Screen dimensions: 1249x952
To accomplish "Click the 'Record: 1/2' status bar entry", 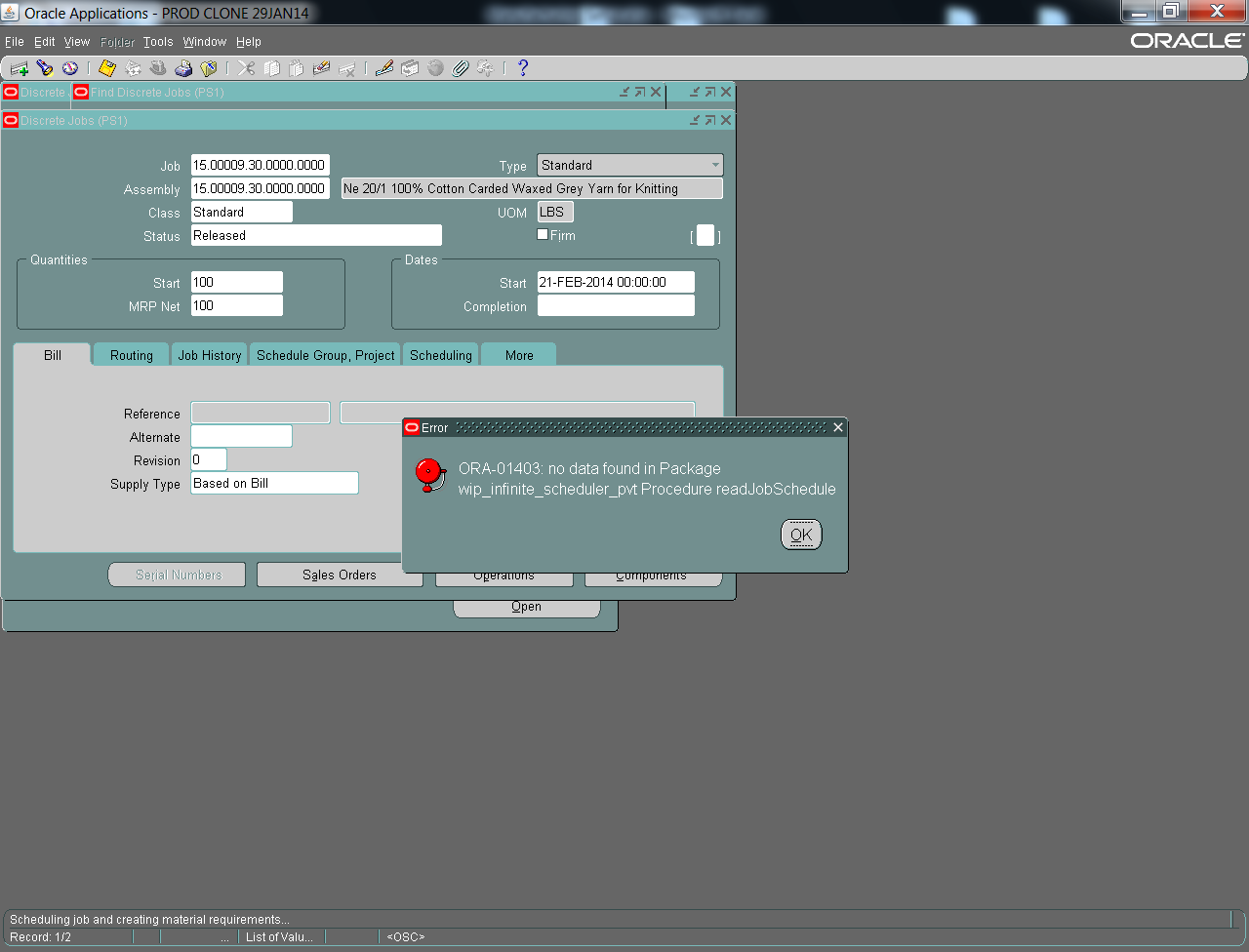I will coord(40,937).
